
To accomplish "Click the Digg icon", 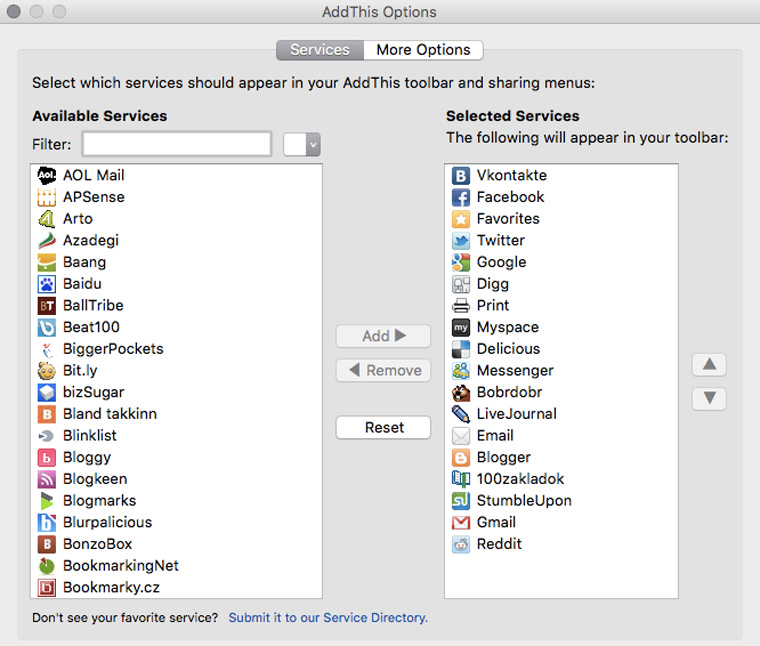I will pyautogui.click(x=460, y=284).
